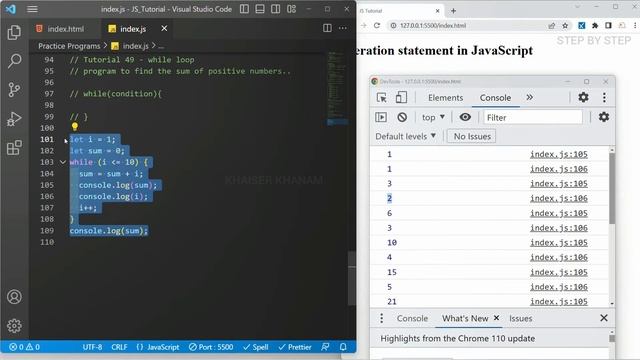Open the Chrome Extensions puzzle icon
This screenshot has height=360, width=640.
point(595,25)
